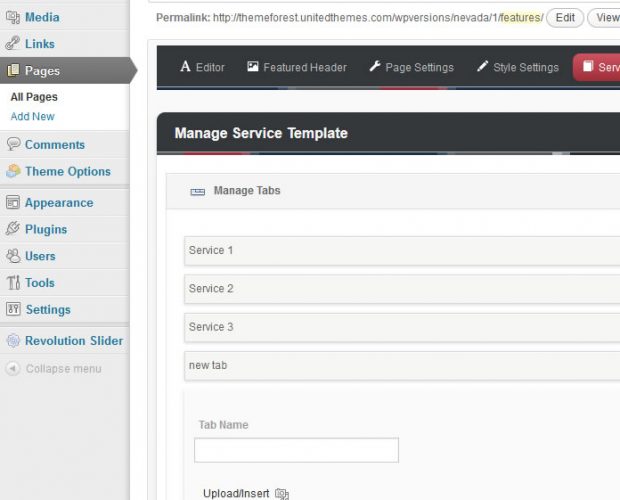
Task: Open the Style Settings tab
Action: click(x=517, y=68)
